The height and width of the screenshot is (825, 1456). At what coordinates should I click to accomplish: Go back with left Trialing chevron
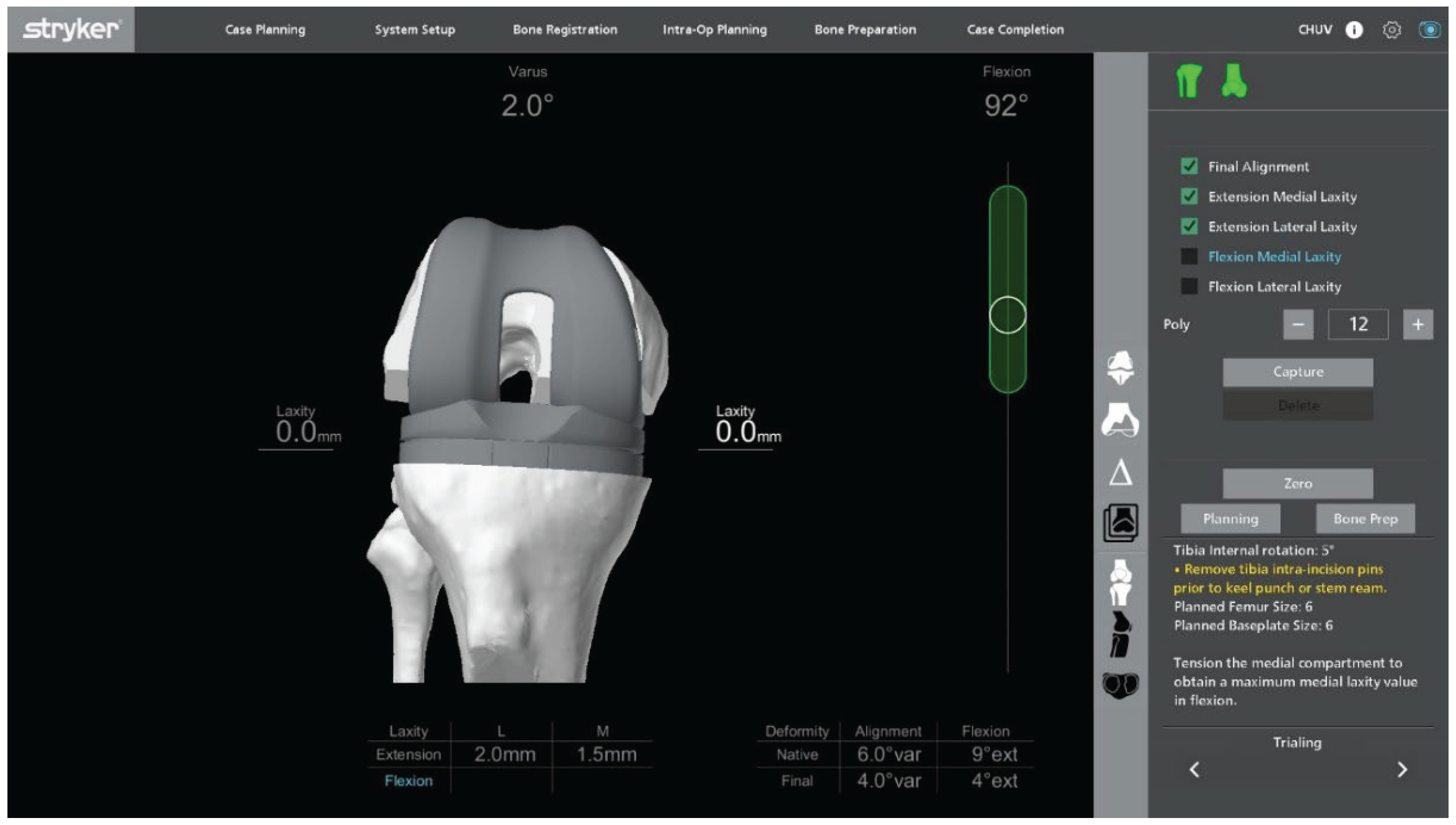click(1194, 769)
